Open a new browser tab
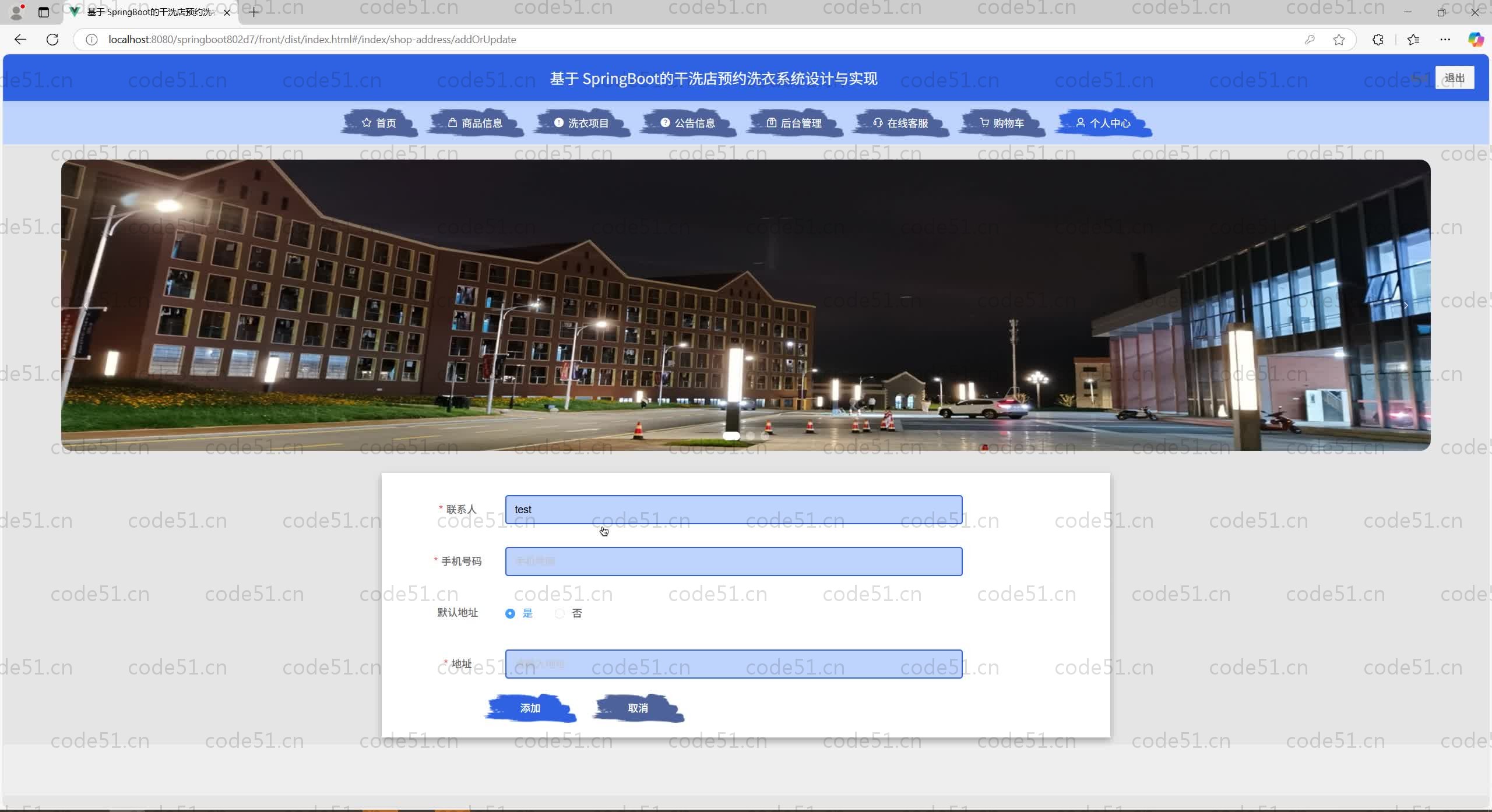This screenshot has height=812, width=1492. pyautogui.click(x=254, y=12)
